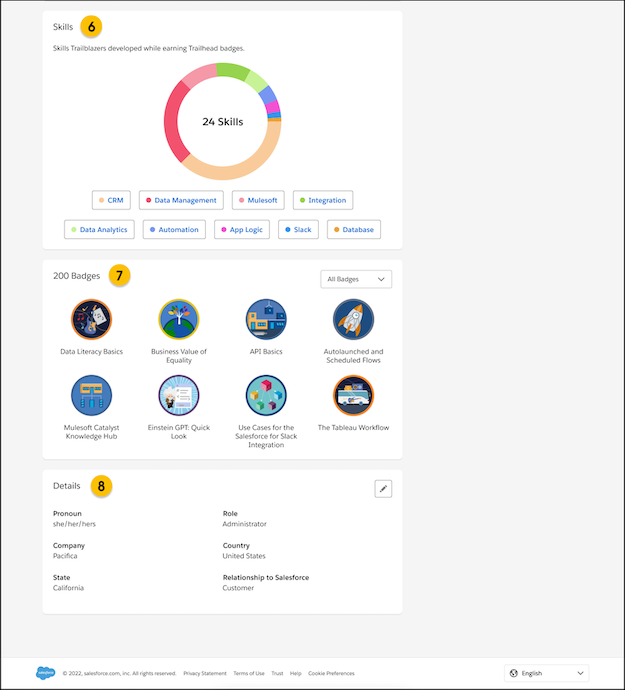The image size is (625, 690).
Task: Open the Privacy Statement footer link
Action: tap(205, 673)
